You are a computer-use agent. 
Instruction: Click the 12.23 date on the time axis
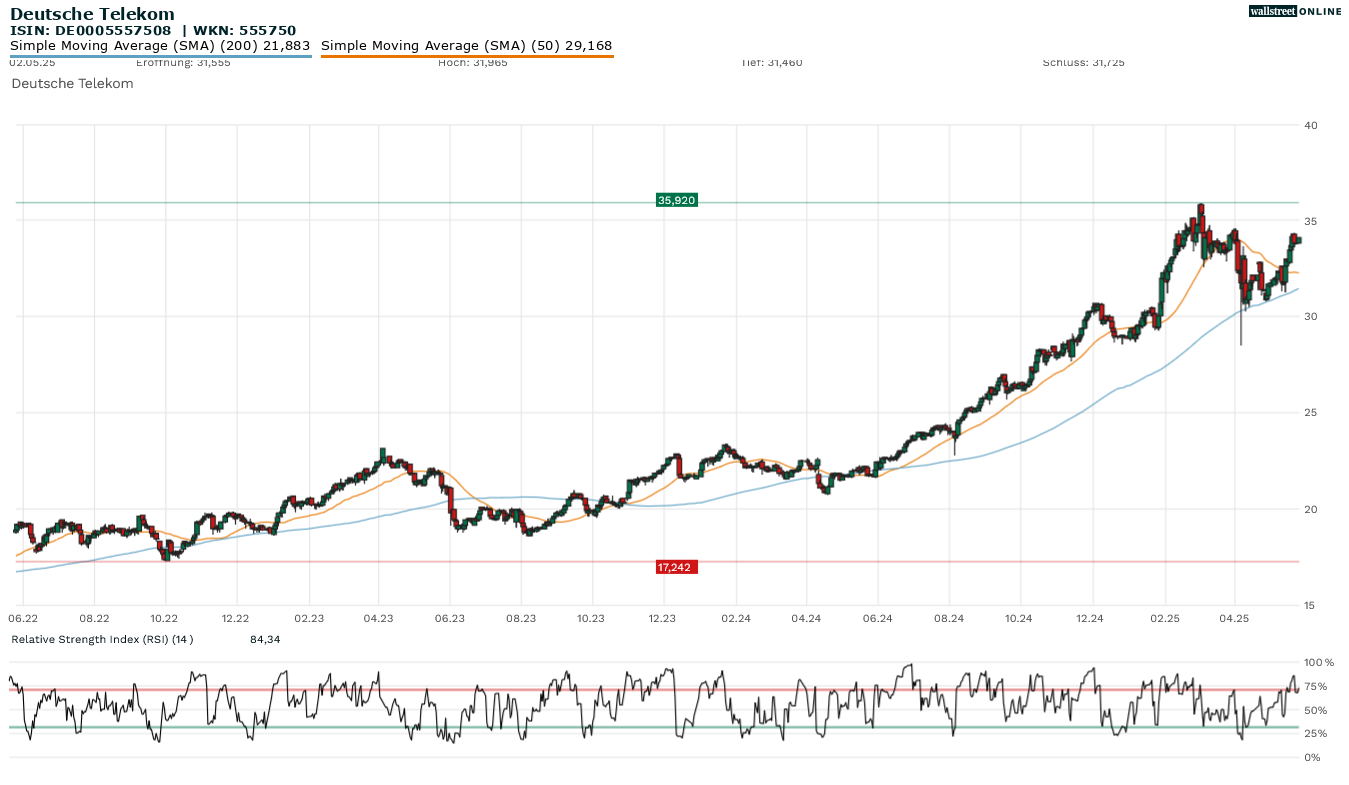(x=662, y=619)
